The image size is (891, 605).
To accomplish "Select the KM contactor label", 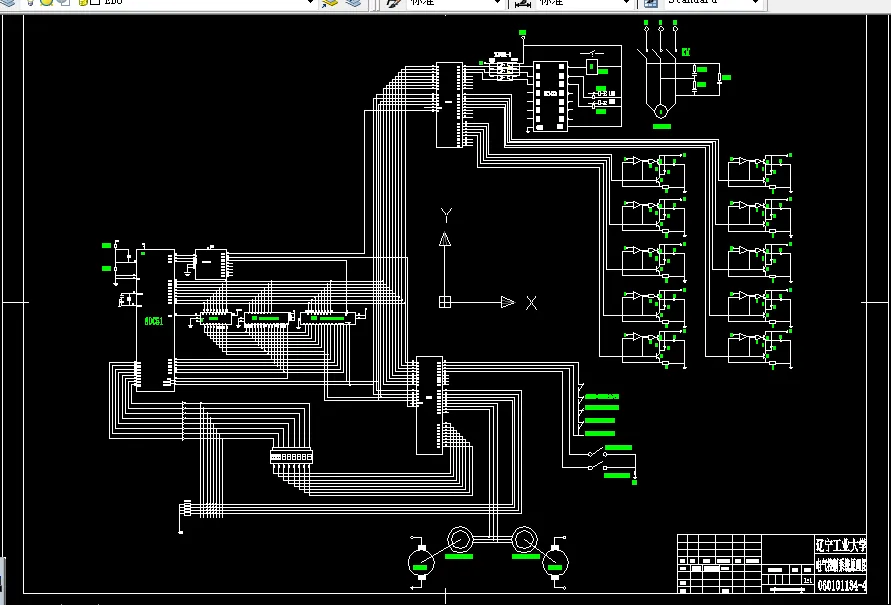I will (686, 52).
